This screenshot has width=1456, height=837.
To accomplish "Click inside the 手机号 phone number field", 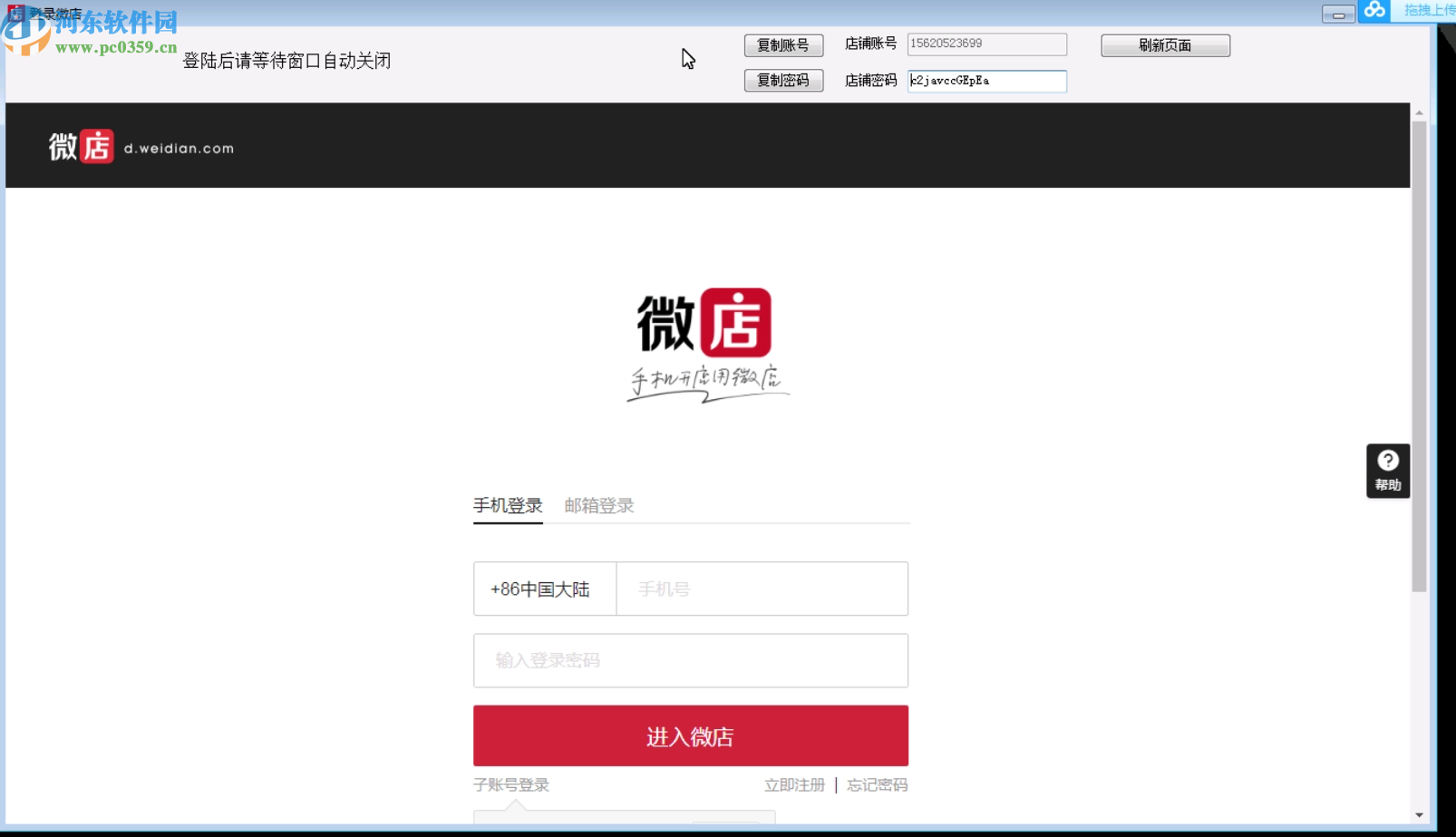I will 762,589.
